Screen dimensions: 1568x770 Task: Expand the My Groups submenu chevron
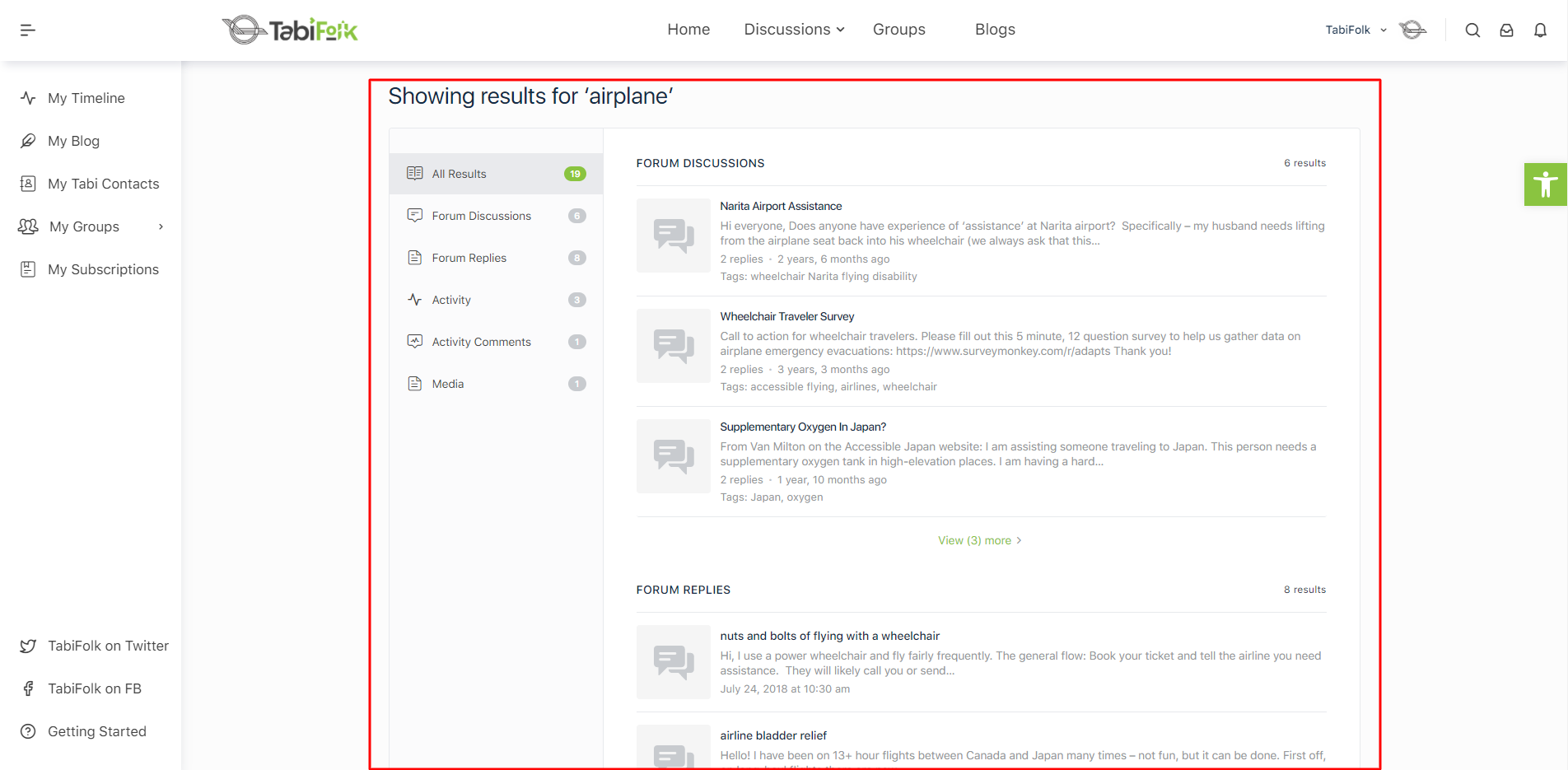161,226
